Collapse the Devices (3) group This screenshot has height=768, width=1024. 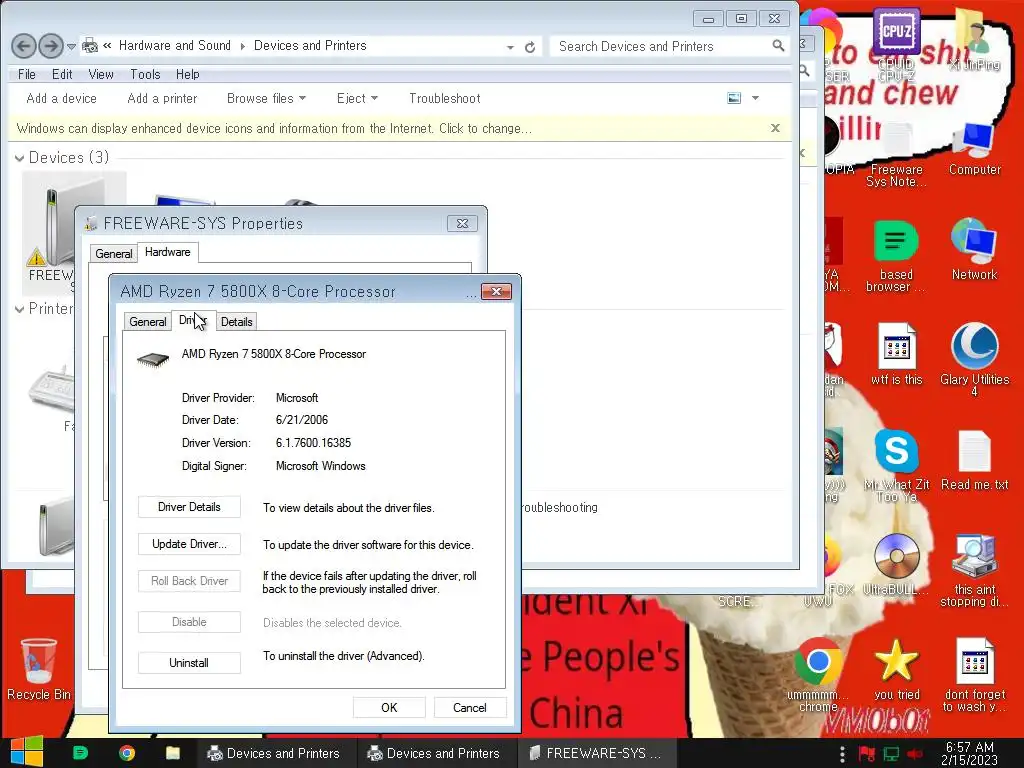pos(20,158)
